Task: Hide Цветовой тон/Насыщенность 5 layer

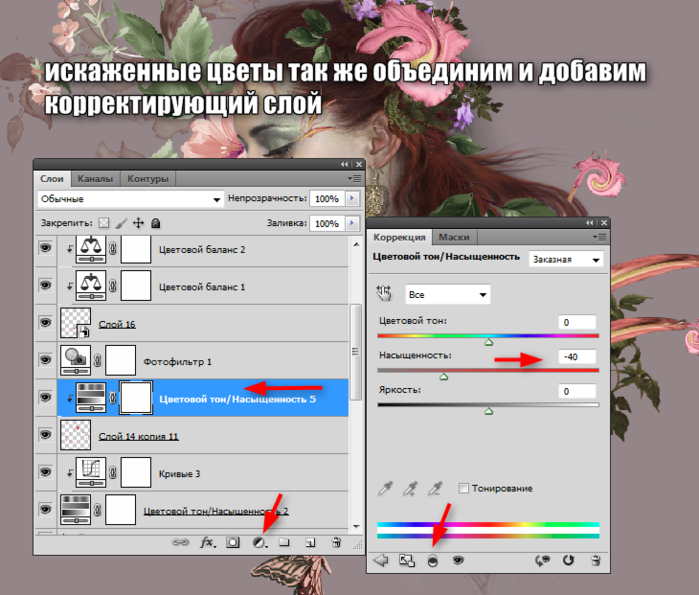Action: pos(45,398)
